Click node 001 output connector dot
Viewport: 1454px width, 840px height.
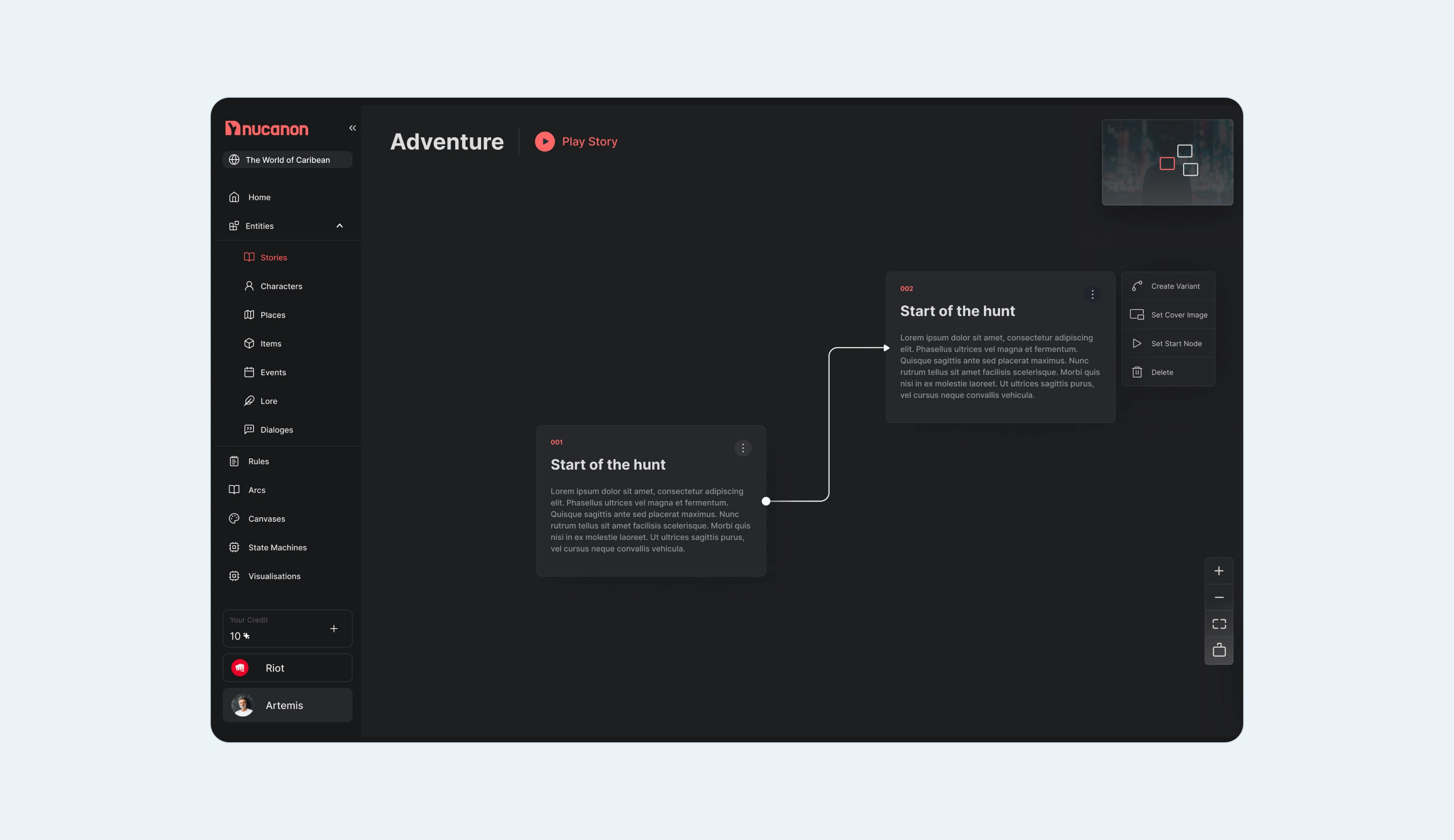pos(766,501)
